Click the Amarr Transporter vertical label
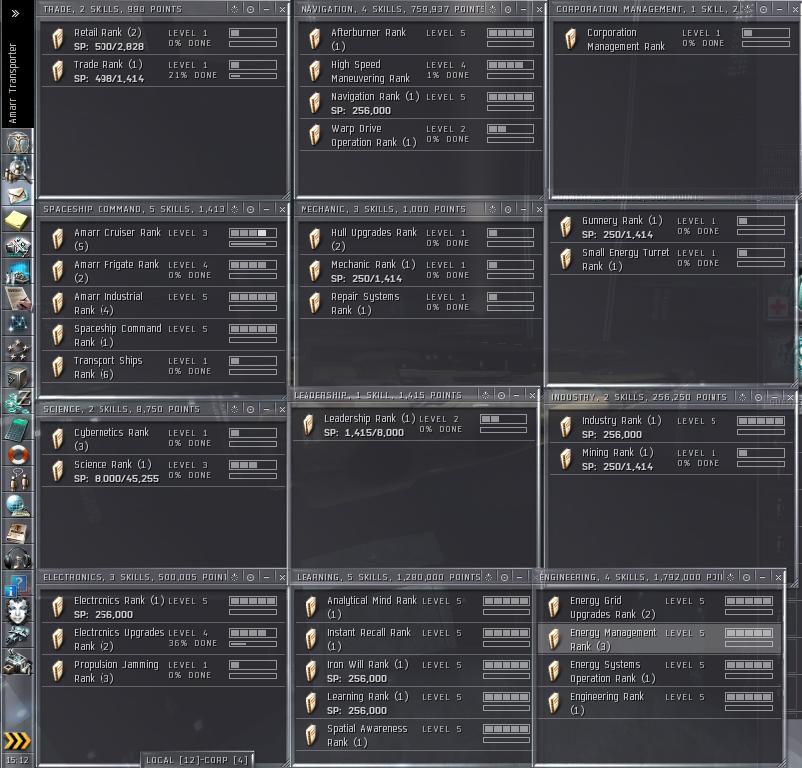Viewport: 802px width, 768px height. pyautogui.click(x=13, y=83)
